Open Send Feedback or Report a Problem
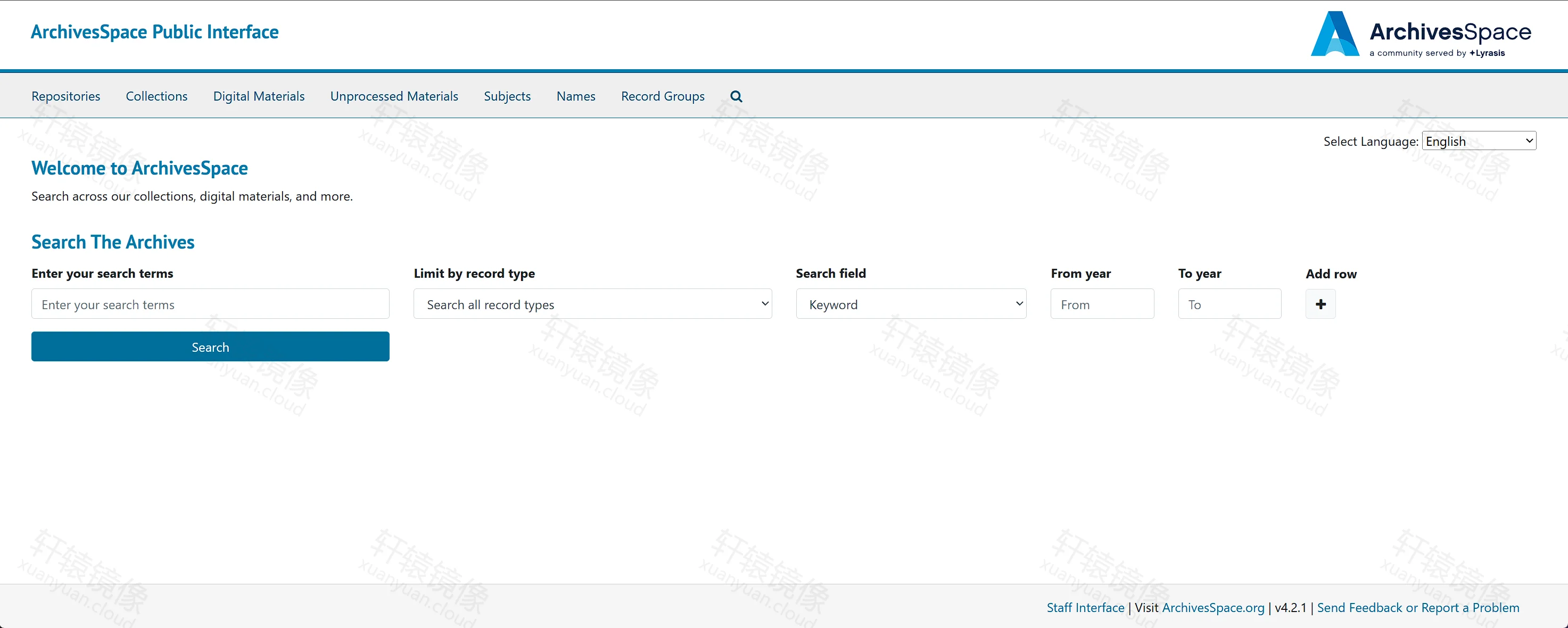Viewport: 1568px width, 628px height. coord(1418,607)
